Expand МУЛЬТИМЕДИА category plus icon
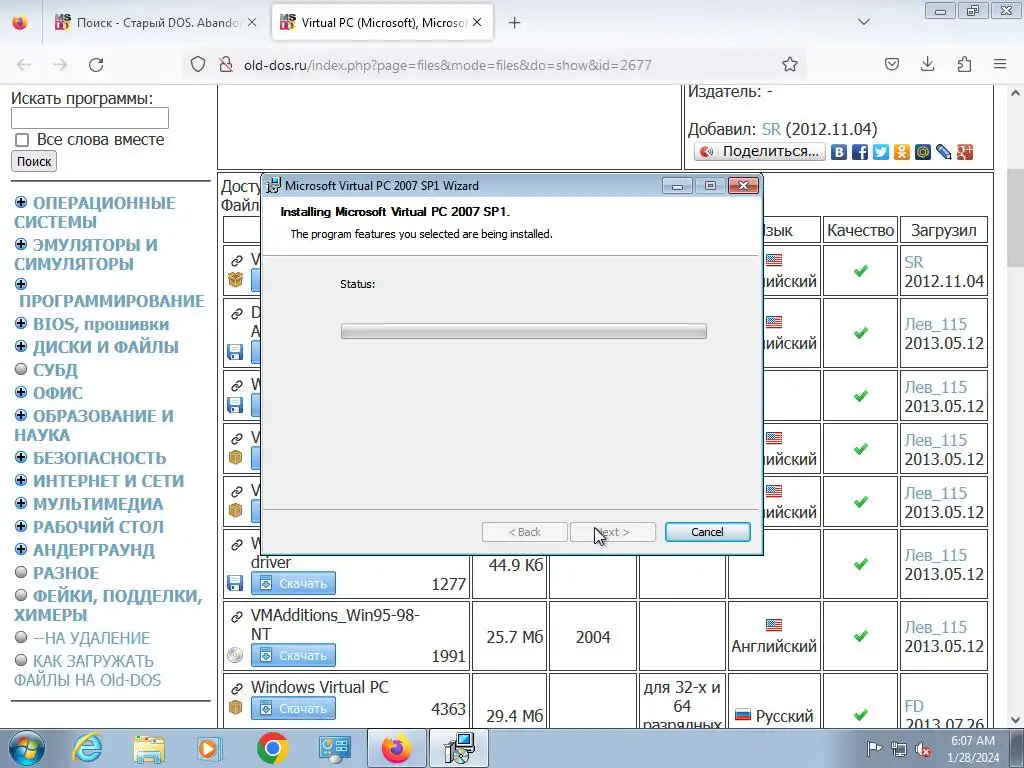This screenshot has width=1024, height=768. click(x=21, y=504)
